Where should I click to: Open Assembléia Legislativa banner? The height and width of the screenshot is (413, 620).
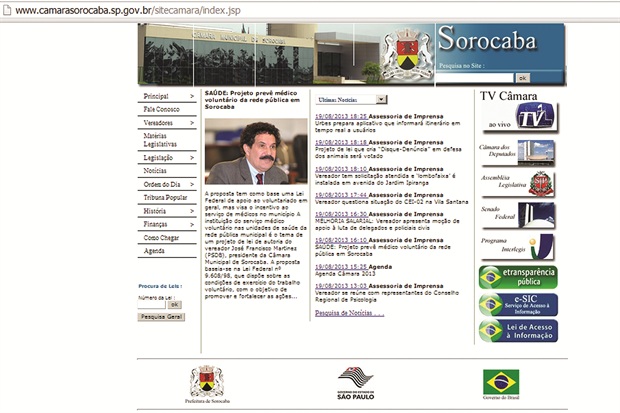coord(517,184)
